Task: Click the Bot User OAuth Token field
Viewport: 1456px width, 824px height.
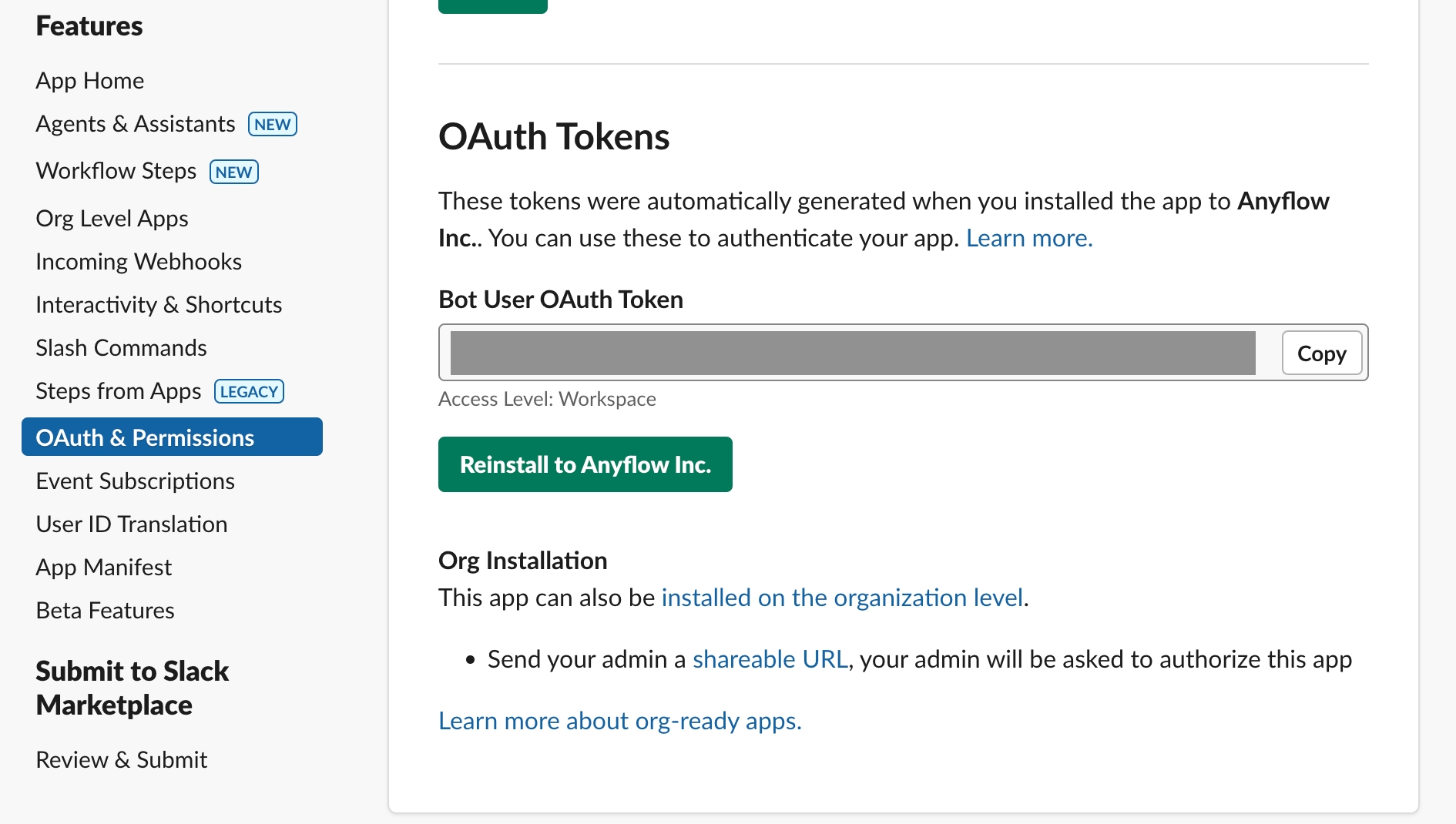Action: tap(852, 353)
